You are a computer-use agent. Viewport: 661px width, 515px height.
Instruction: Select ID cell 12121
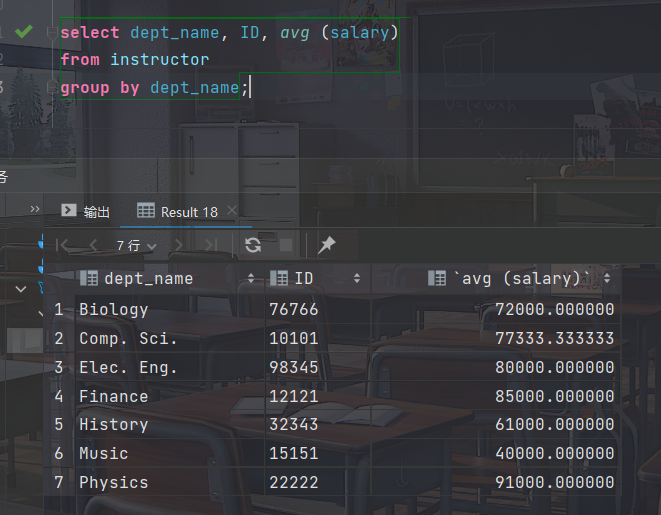318,397
